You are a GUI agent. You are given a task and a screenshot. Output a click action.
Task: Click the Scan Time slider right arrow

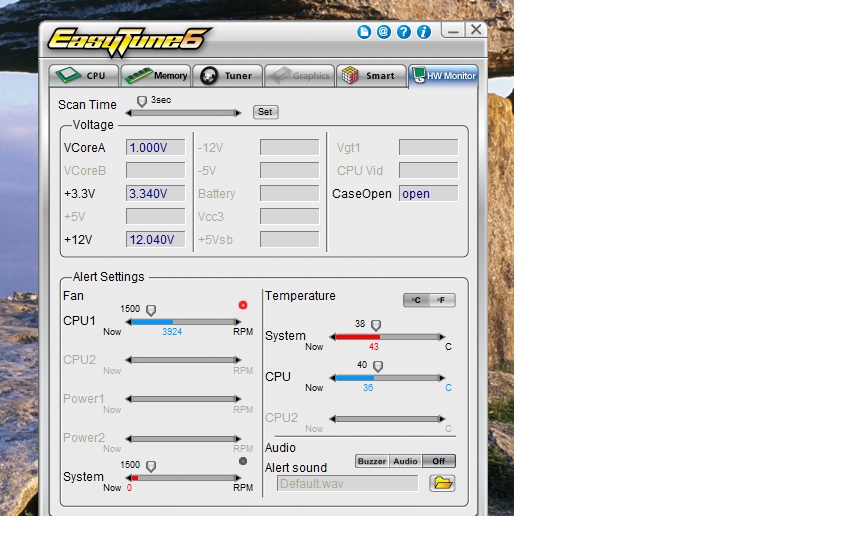click(x=237, y=113)
